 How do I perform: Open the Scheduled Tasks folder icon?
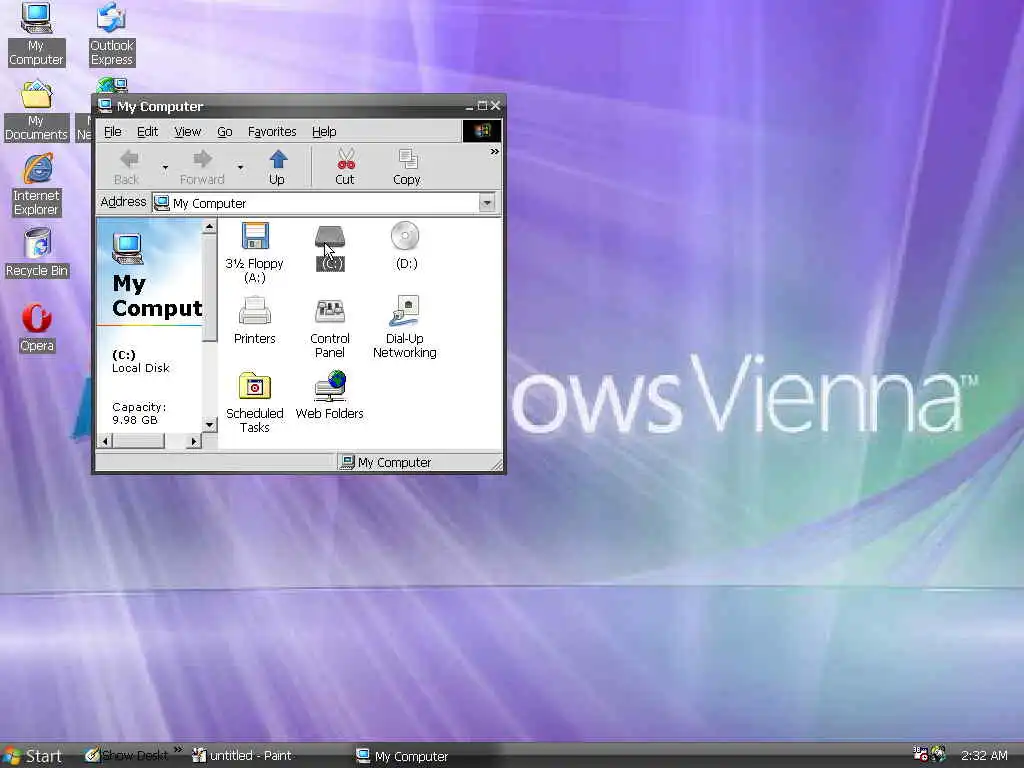[x=255, y=402]
